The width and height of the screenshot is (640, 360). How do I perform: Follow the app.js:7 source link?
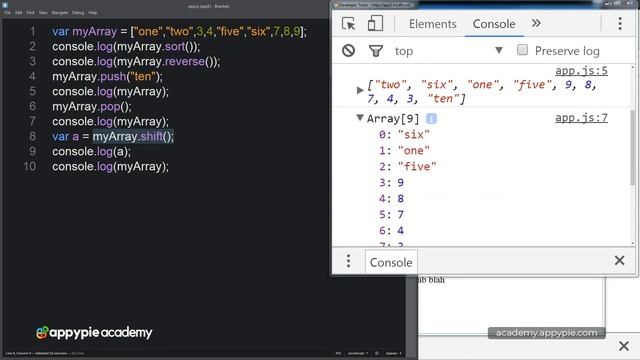[581, 118]
